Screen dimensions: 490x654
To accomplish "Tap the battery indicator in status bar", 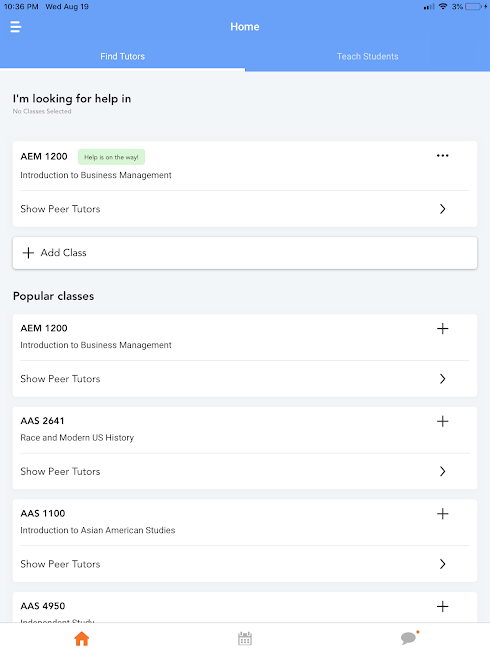I will click(x=475, y=7).
